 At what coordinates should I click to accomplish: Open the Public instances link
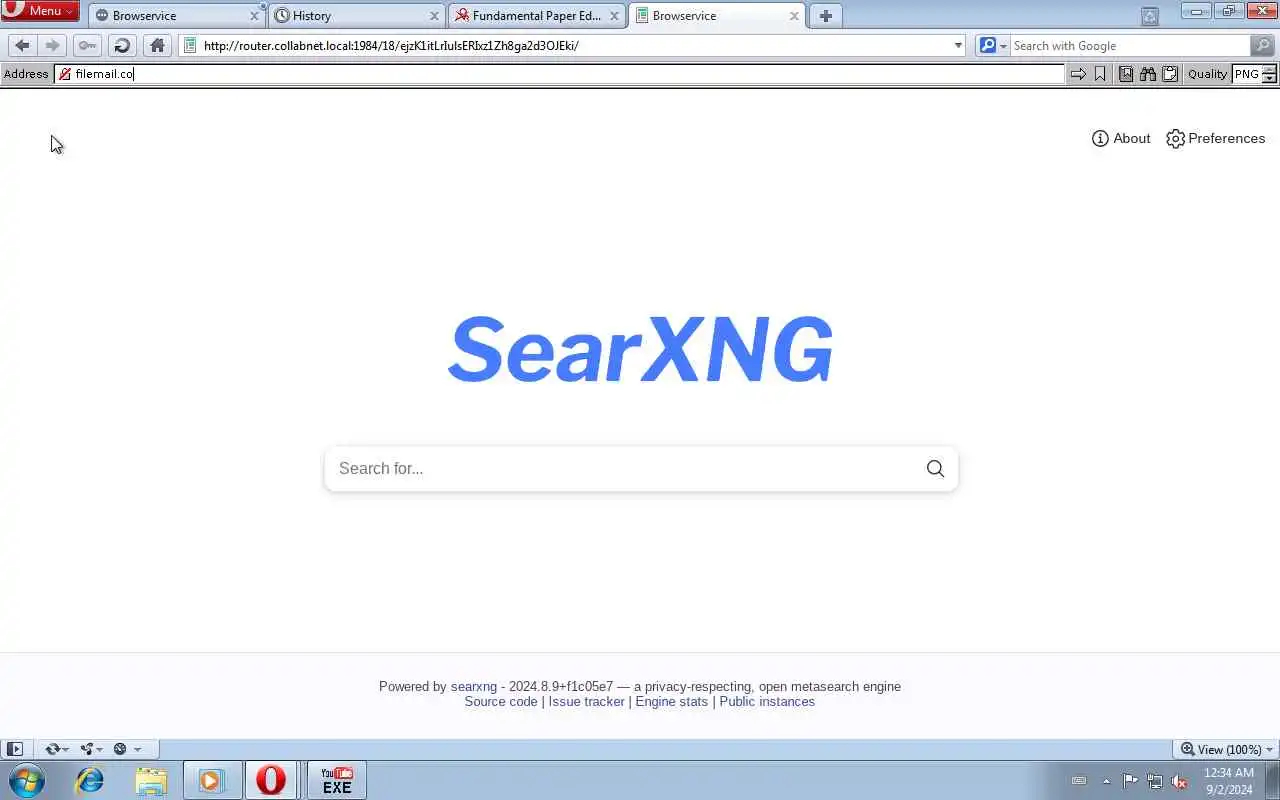[x=767, y=702]
